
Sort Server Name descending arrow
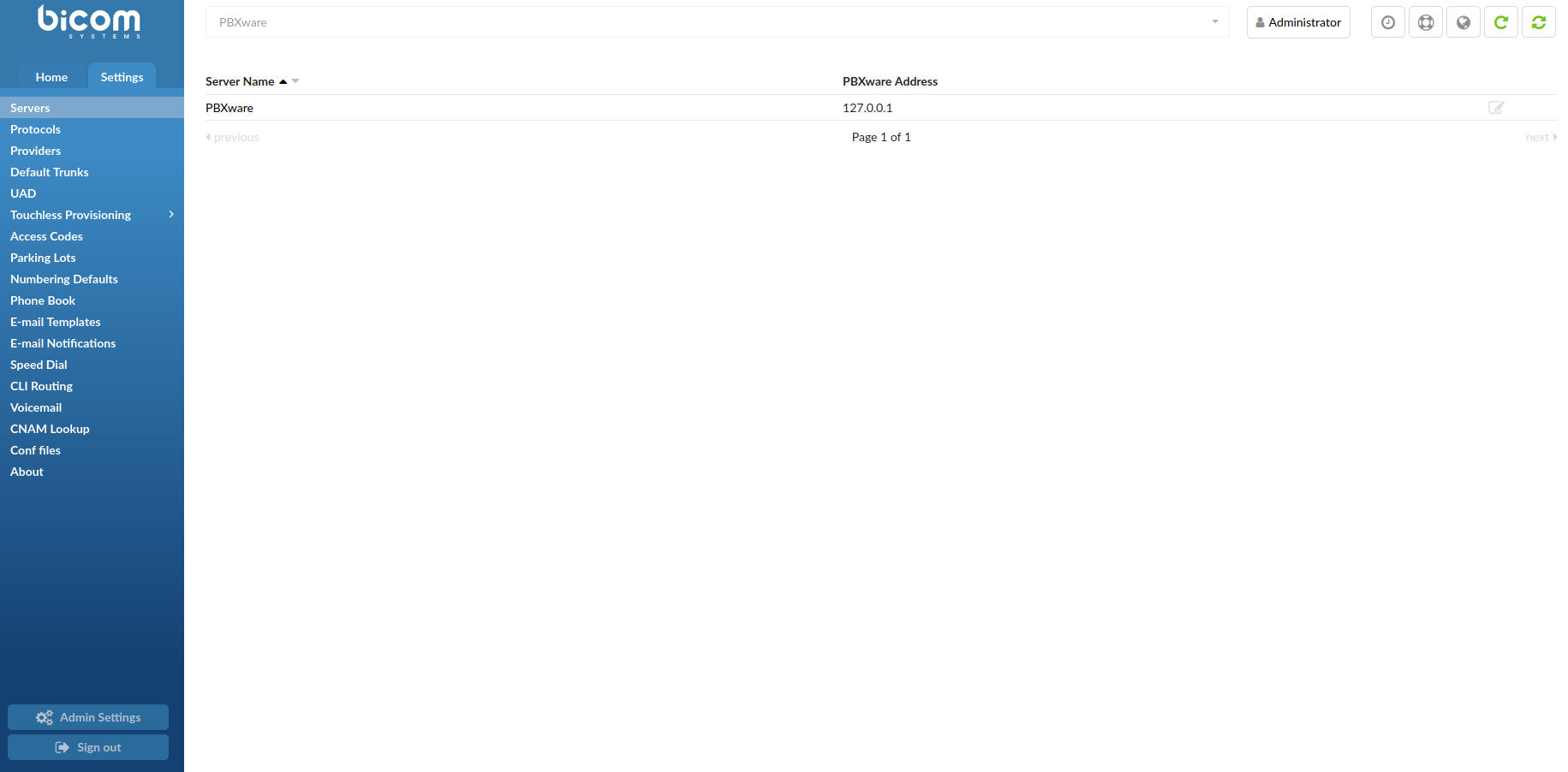point(295,81)
